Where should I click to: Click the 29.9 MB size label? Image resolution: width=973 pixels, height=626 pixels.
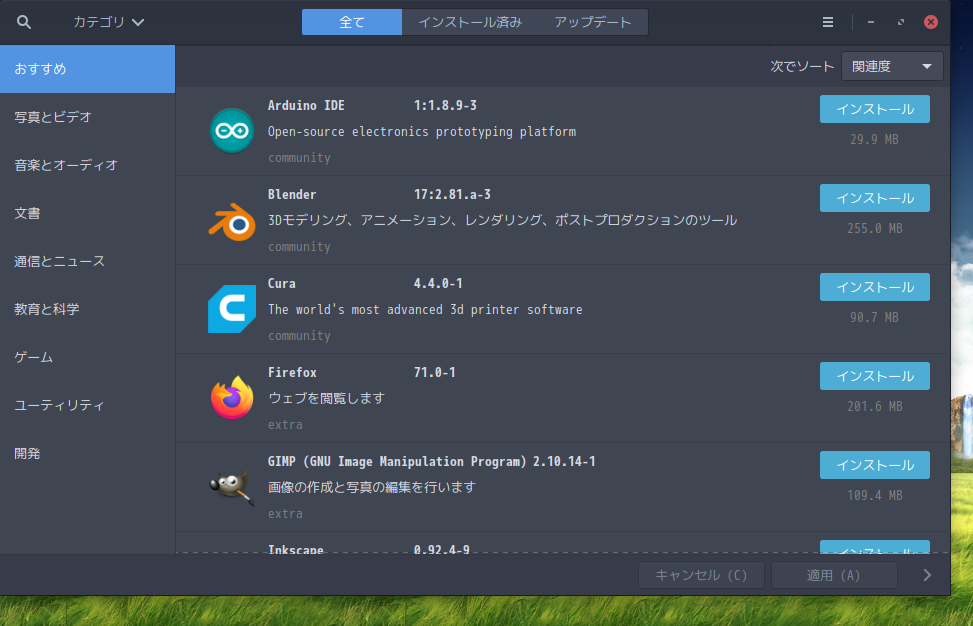click(874, 140)
